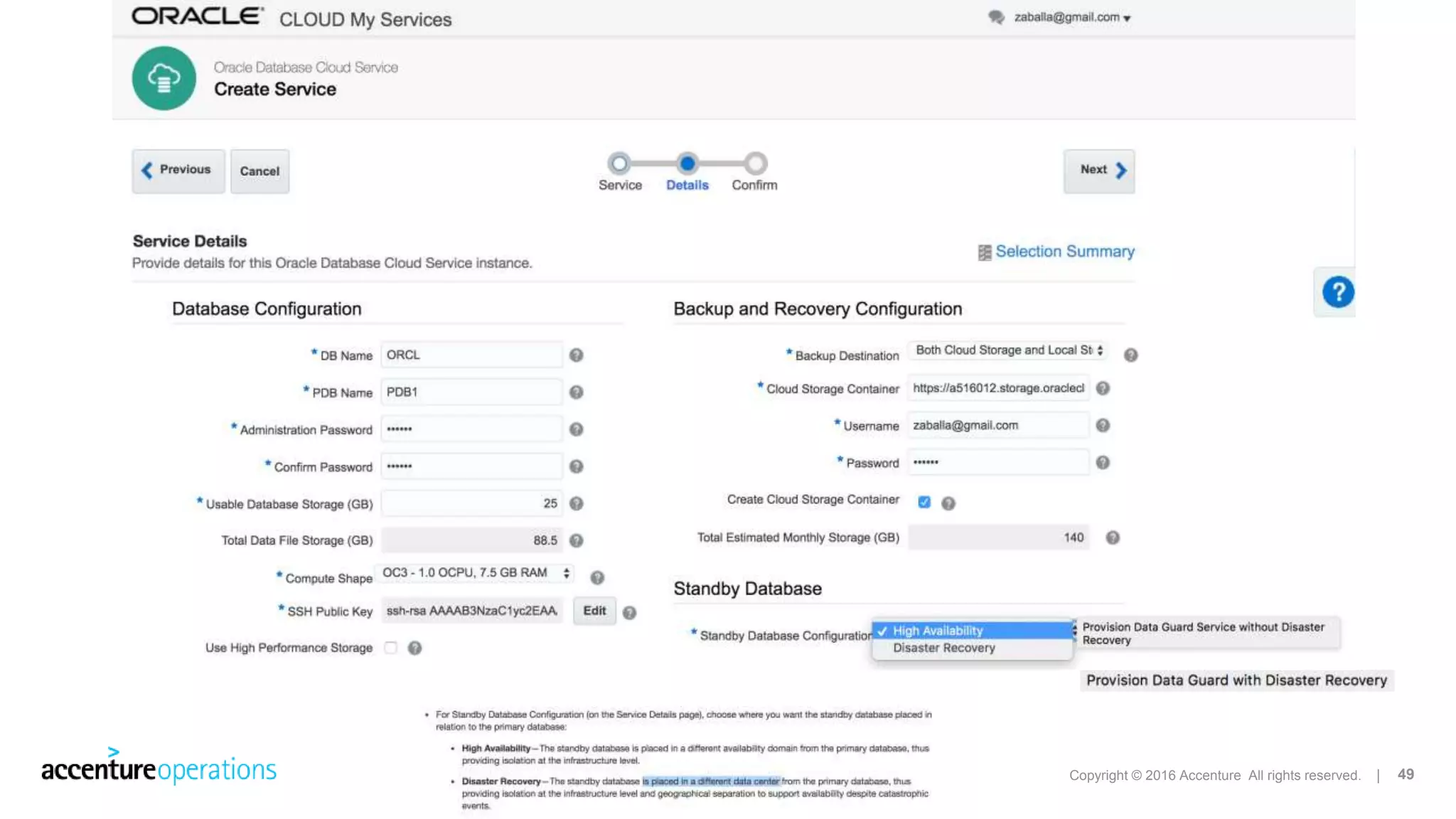Click help icon beside Total Estimated Monthly Storage
The image size is (1456, 819).
pos(1113,537)
